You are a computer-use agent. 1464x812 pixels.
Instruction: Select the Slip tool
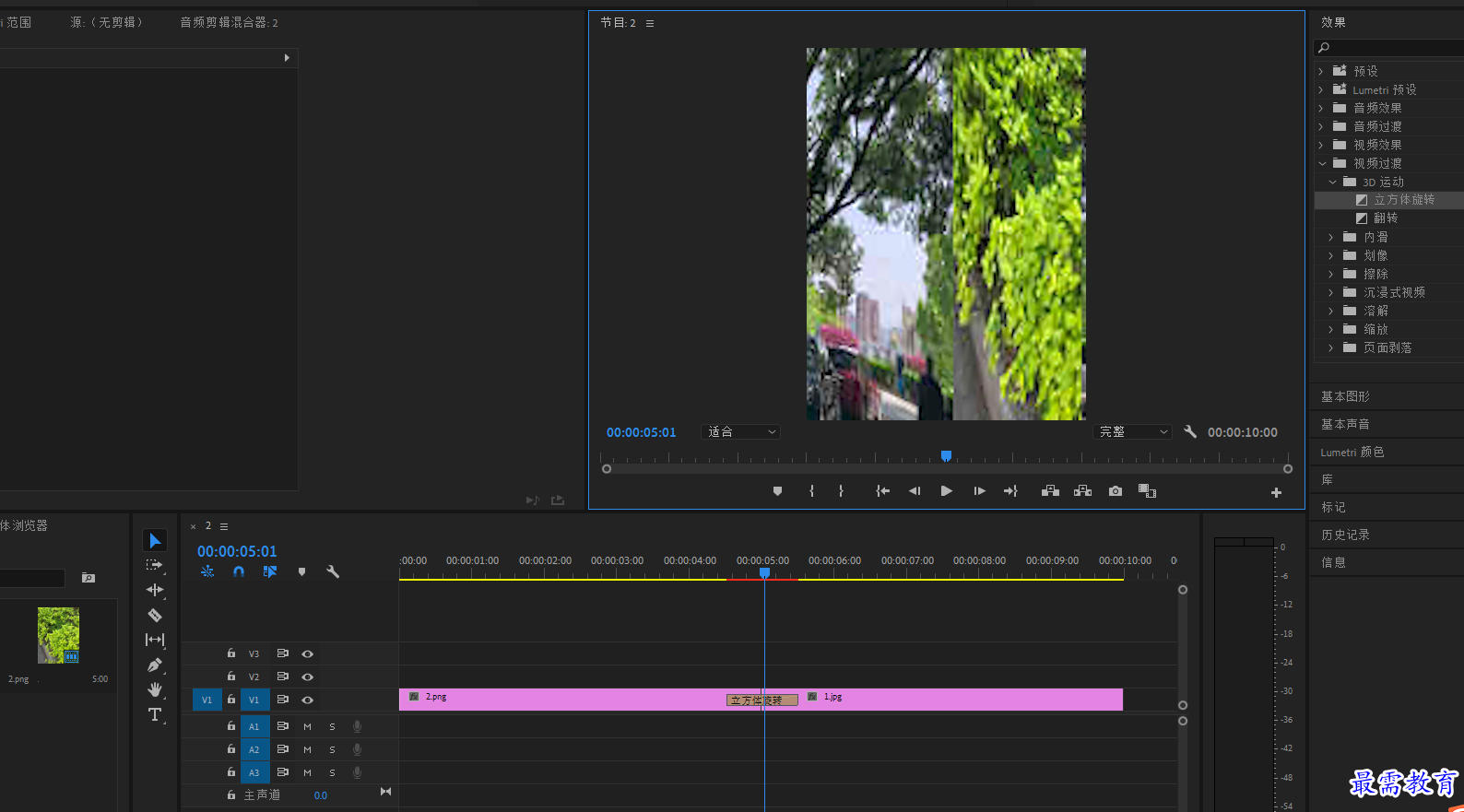click(155, 640)
